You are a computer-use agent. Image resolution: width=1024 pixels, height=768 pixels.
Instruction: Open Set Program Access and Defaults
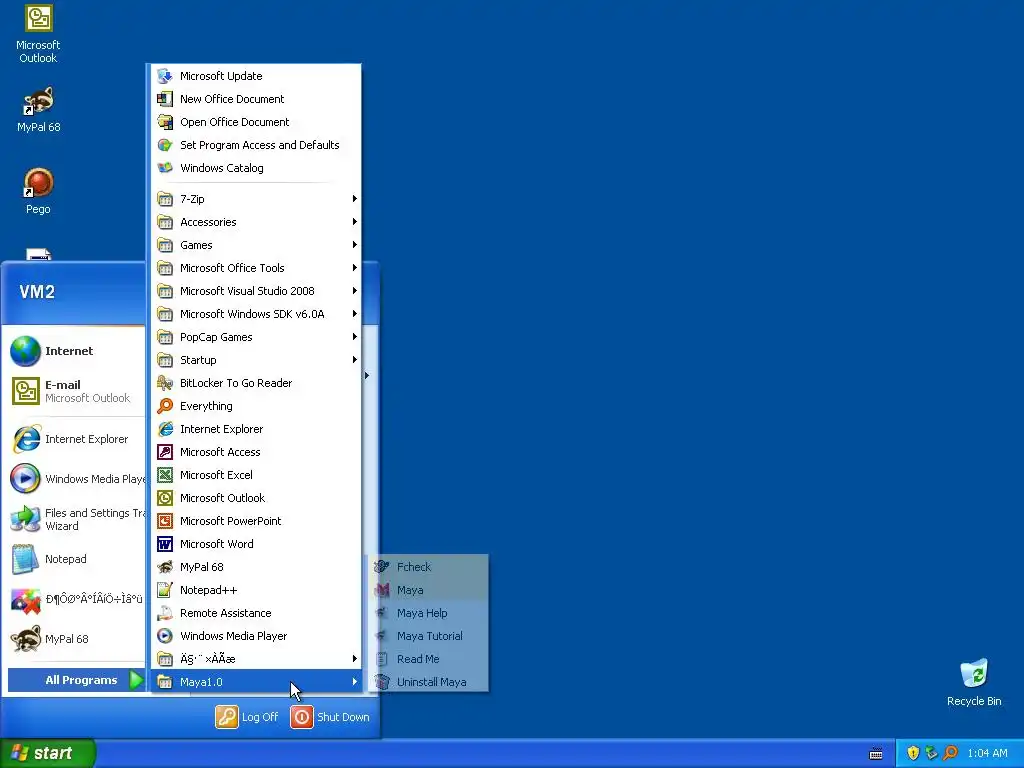(x=256, y=145)
